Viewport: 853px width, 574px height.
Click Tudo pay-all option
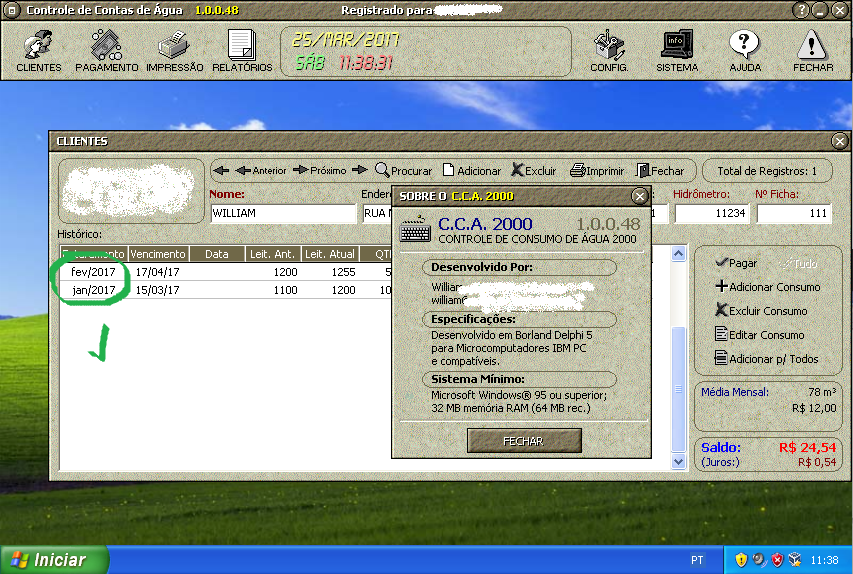[x=799, y=263]
